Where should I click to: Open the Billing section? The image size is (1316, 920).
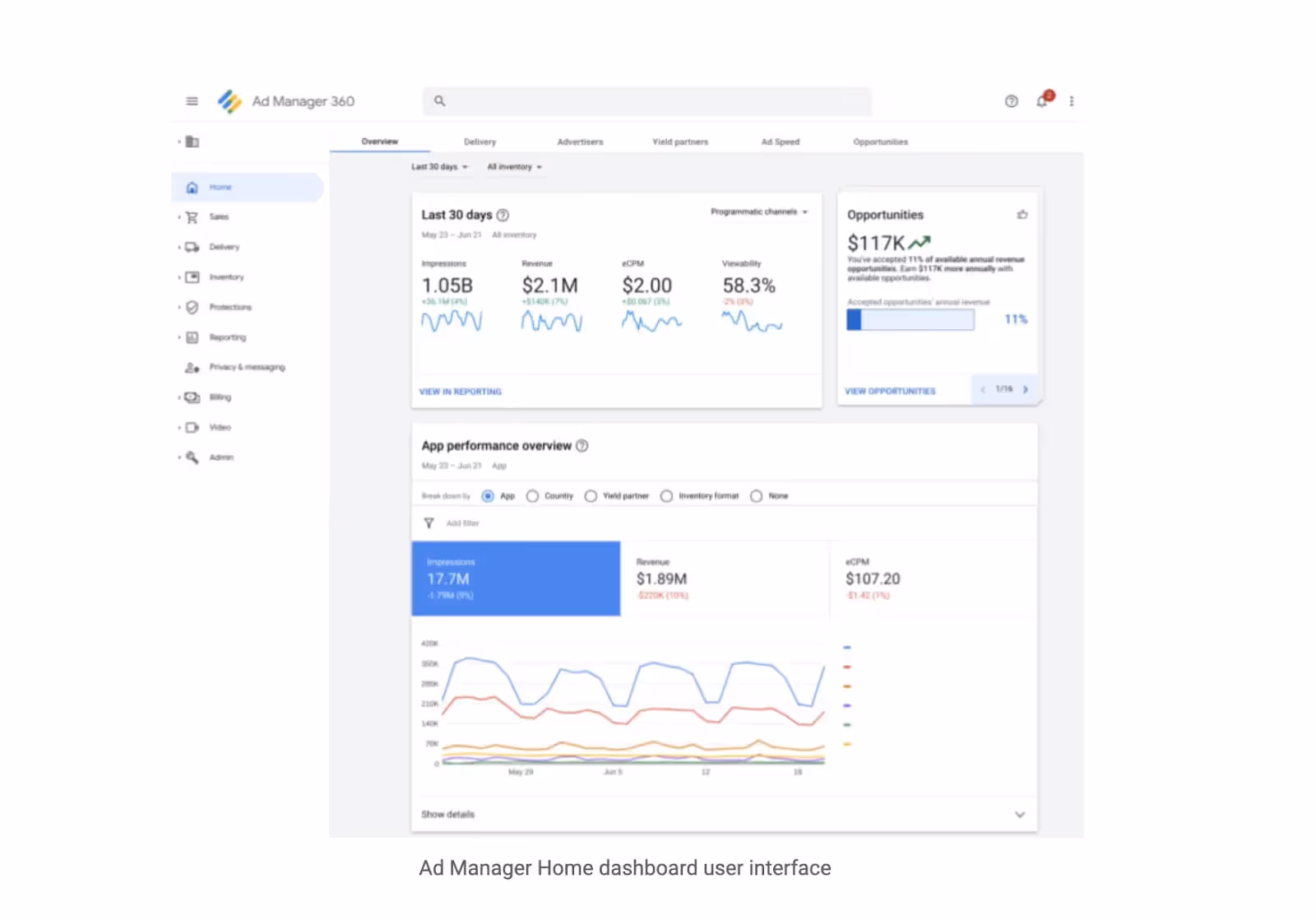[220, 397]
